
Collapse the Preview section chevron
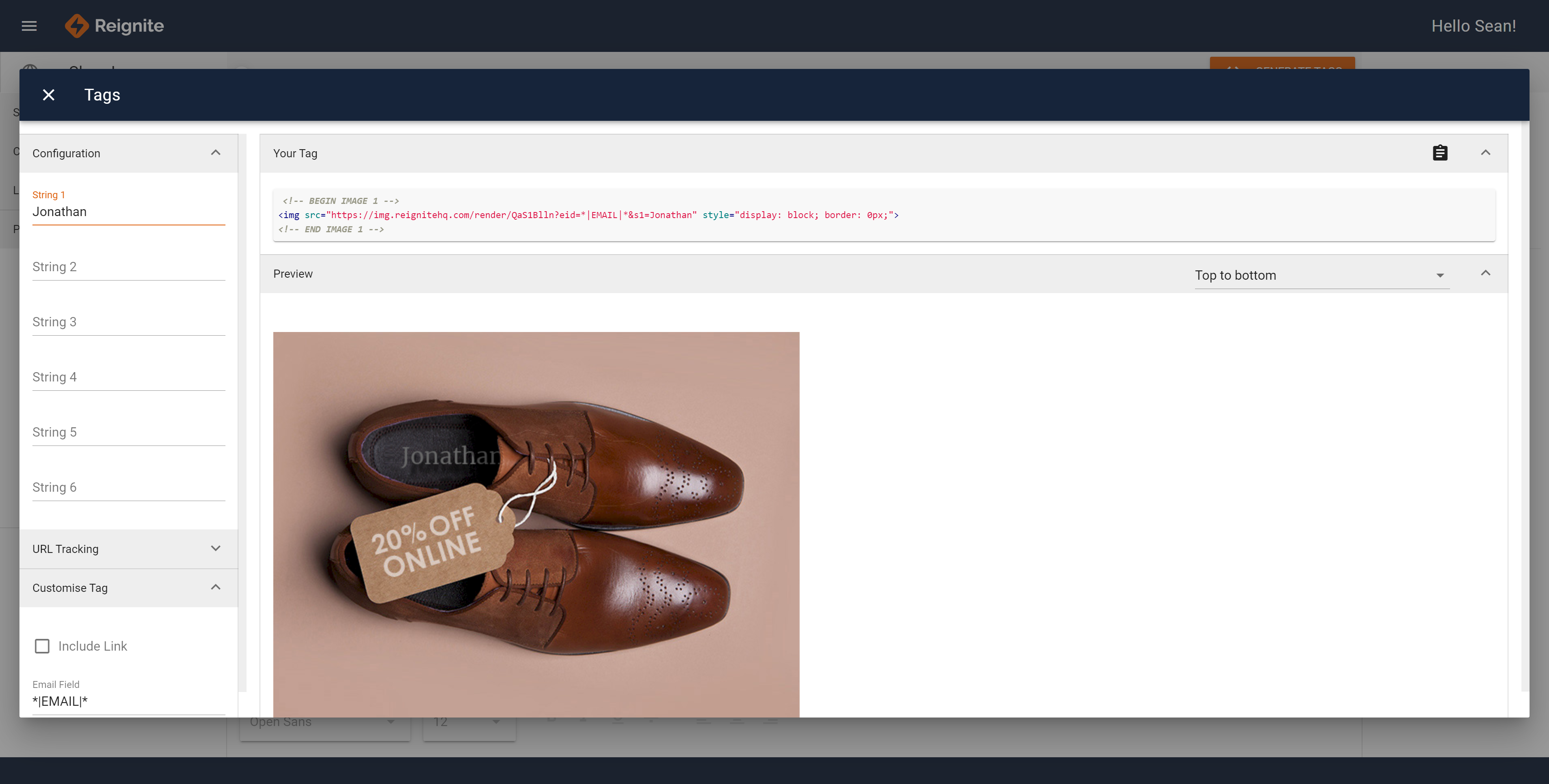point(1485,274)
